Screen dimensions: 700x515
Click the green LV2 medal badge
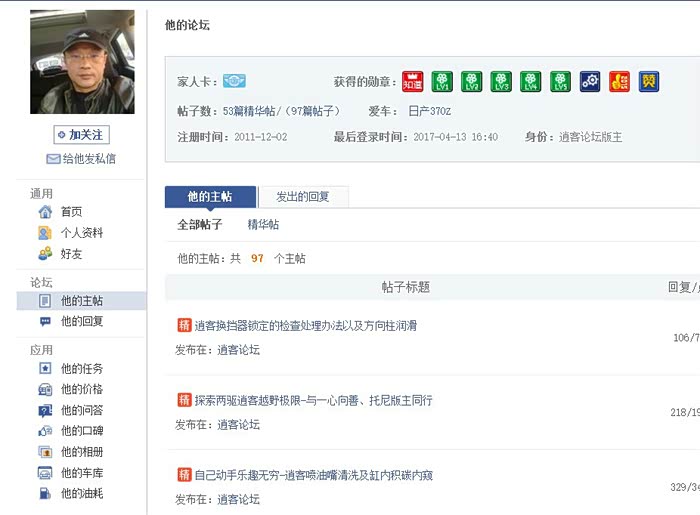471,82
